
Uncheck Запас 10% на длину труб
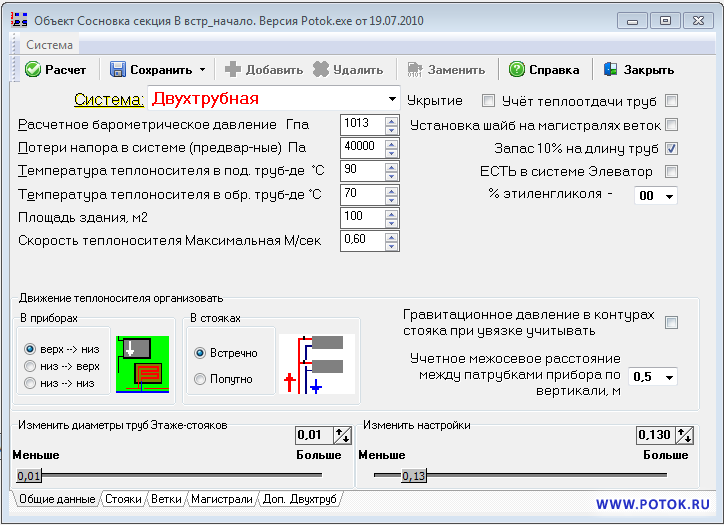672,148
